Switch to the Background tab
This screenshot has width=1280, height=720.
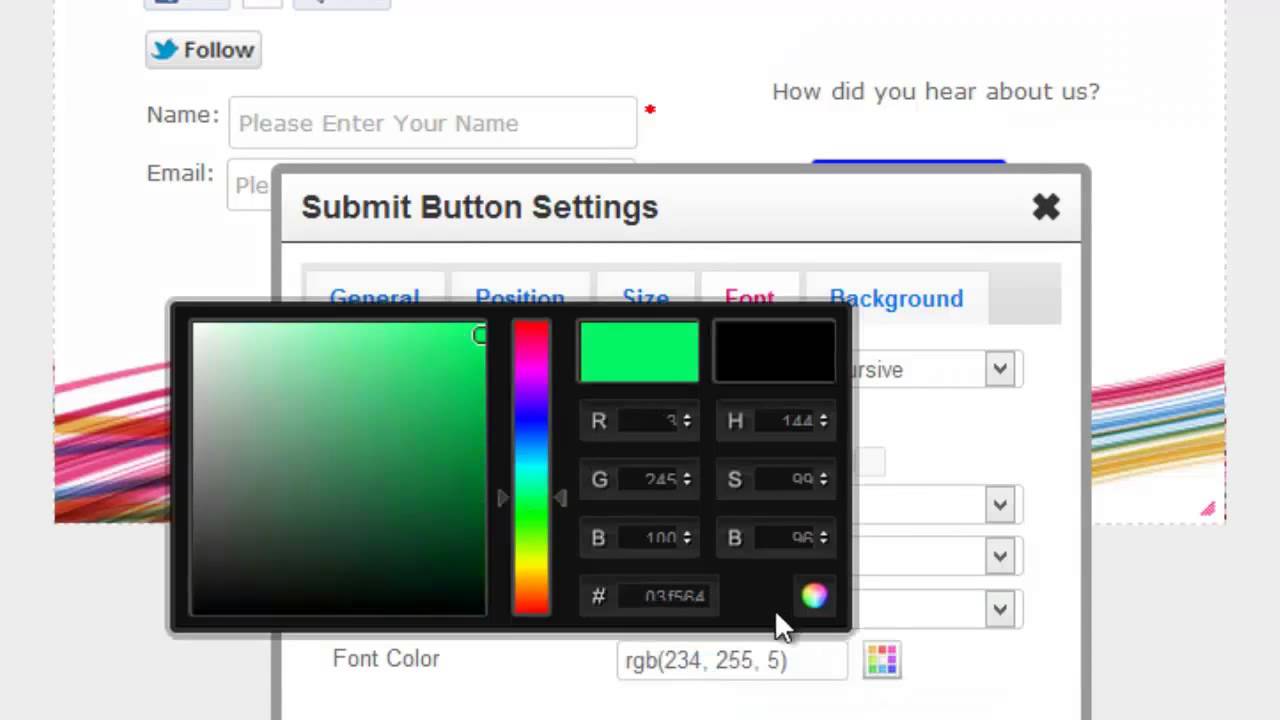click(896, 298)
